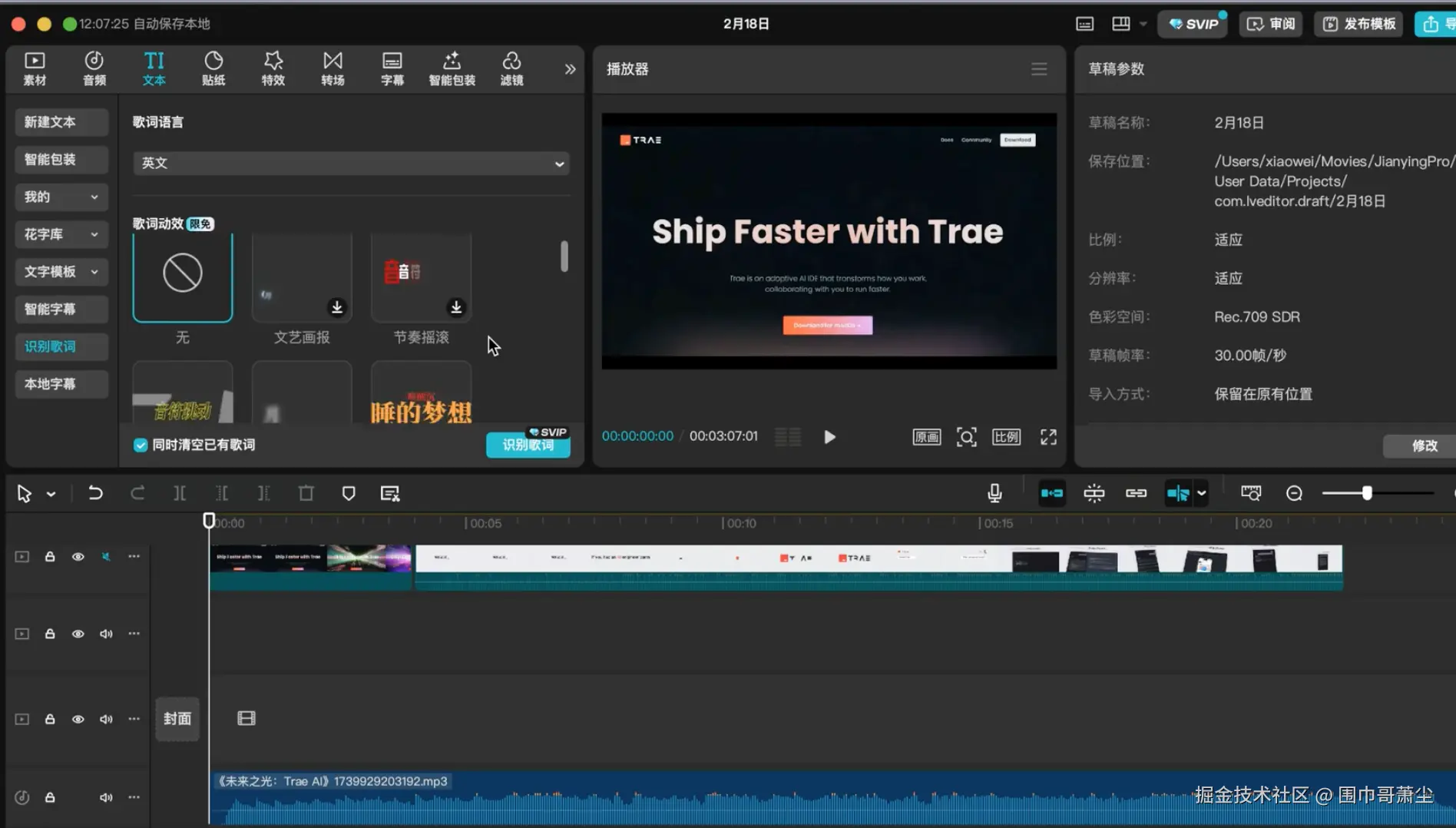This screenshot has width=1456, height=828.
Task: Open the 素材 media tab
Action: point(35,68)
